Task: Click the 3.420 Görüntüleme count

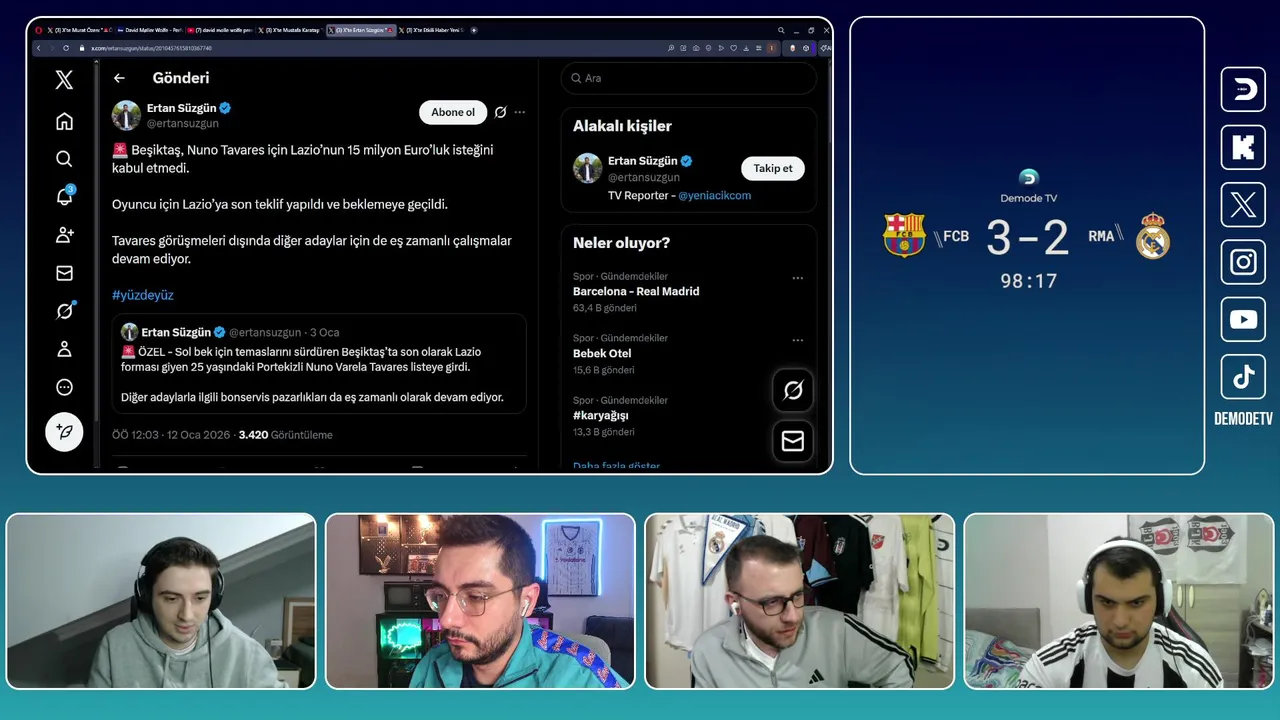Action: point(285,435)
